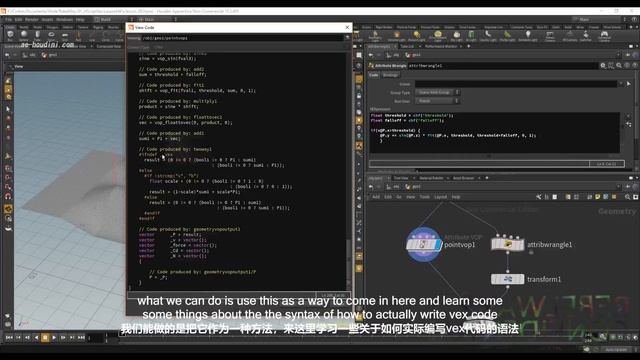Screen dimensions: 640x360
Task: Open the Windows menu
Action: pos(64,19)
